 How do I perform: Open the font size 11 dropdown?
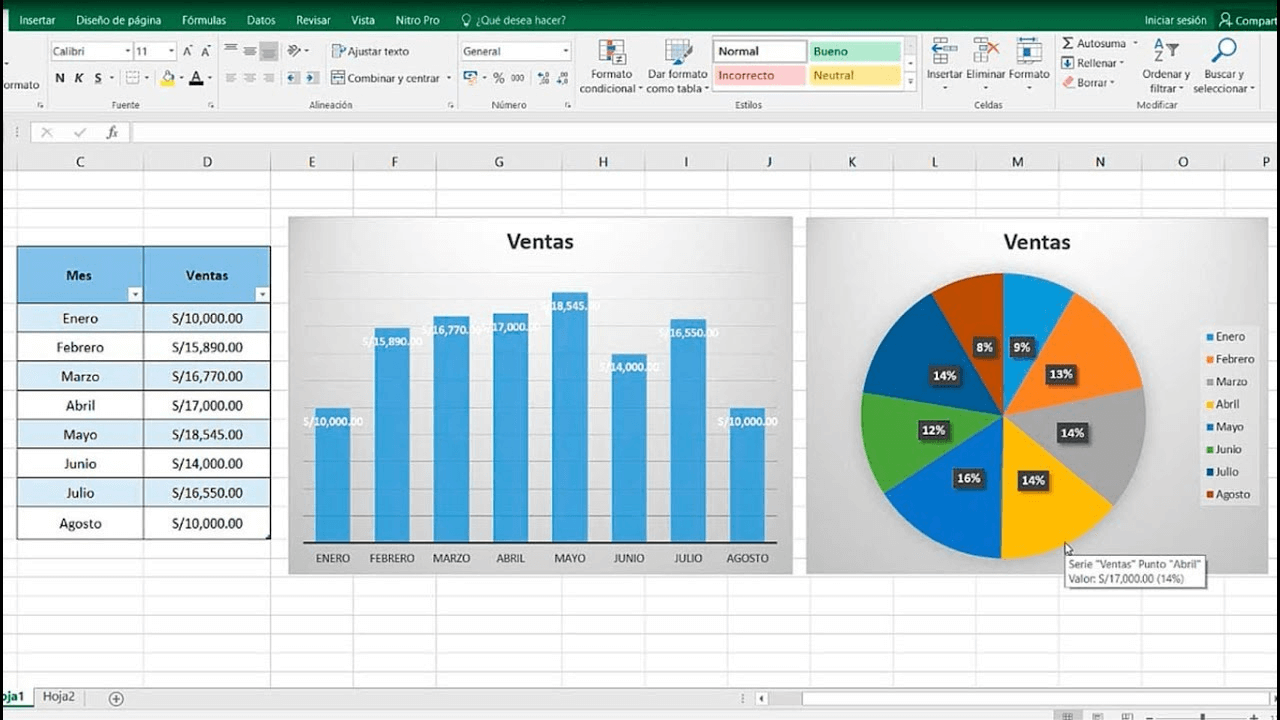[171, 51]
